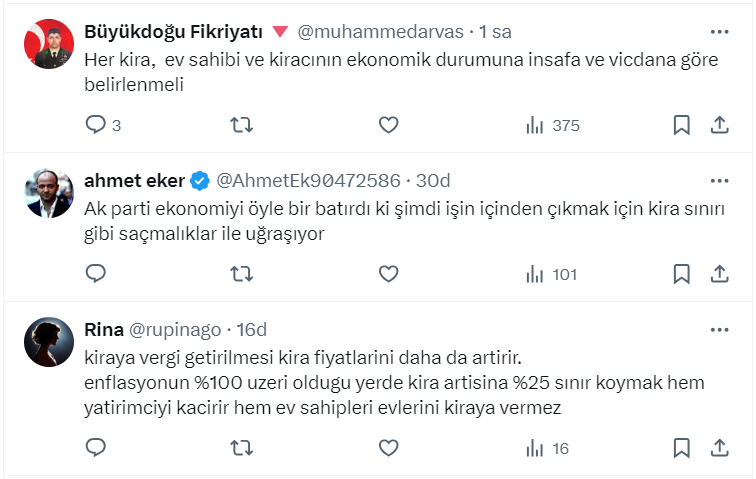Open the 16d timestamp on Rina's tweet
This screenshot has height=479, width=756.
251,328
